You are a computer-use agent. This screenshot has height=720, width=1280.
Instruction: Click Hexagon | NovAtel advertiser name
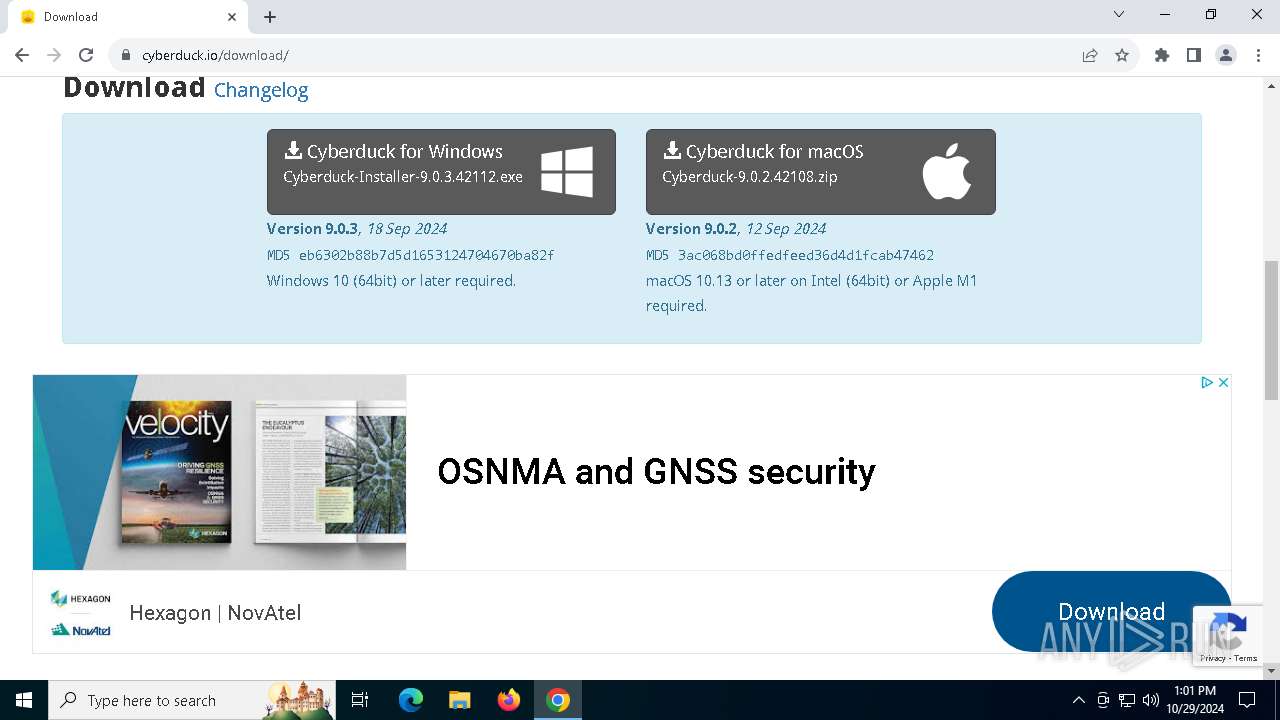215,613
